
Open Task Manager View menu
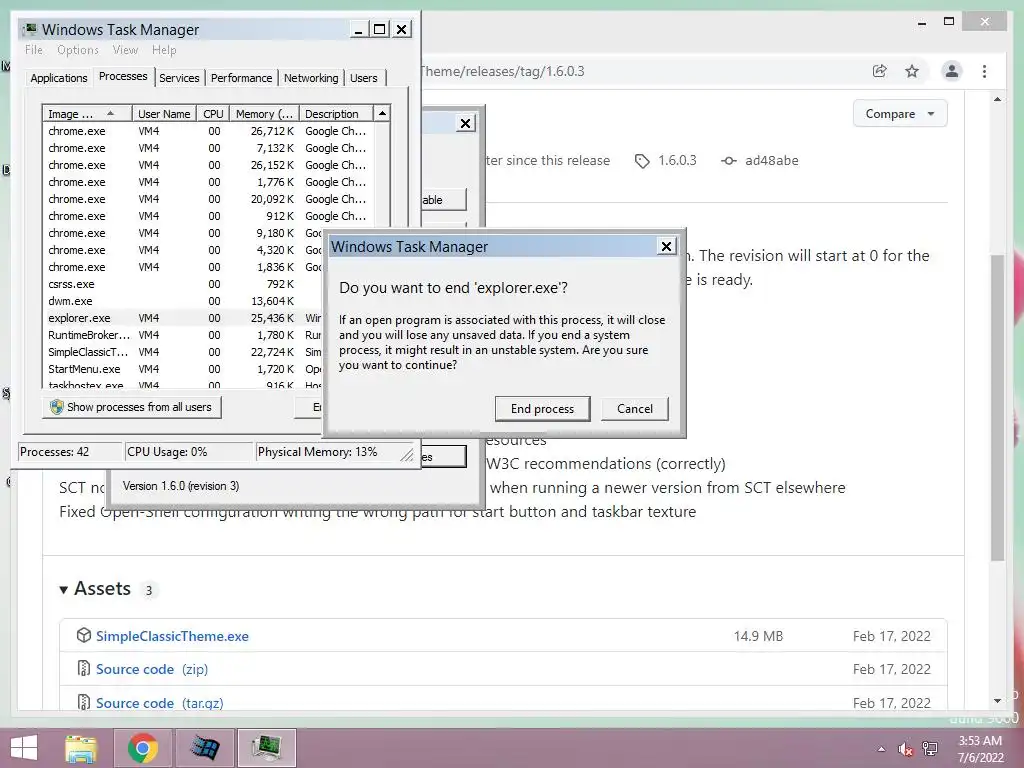click(125, 50)
